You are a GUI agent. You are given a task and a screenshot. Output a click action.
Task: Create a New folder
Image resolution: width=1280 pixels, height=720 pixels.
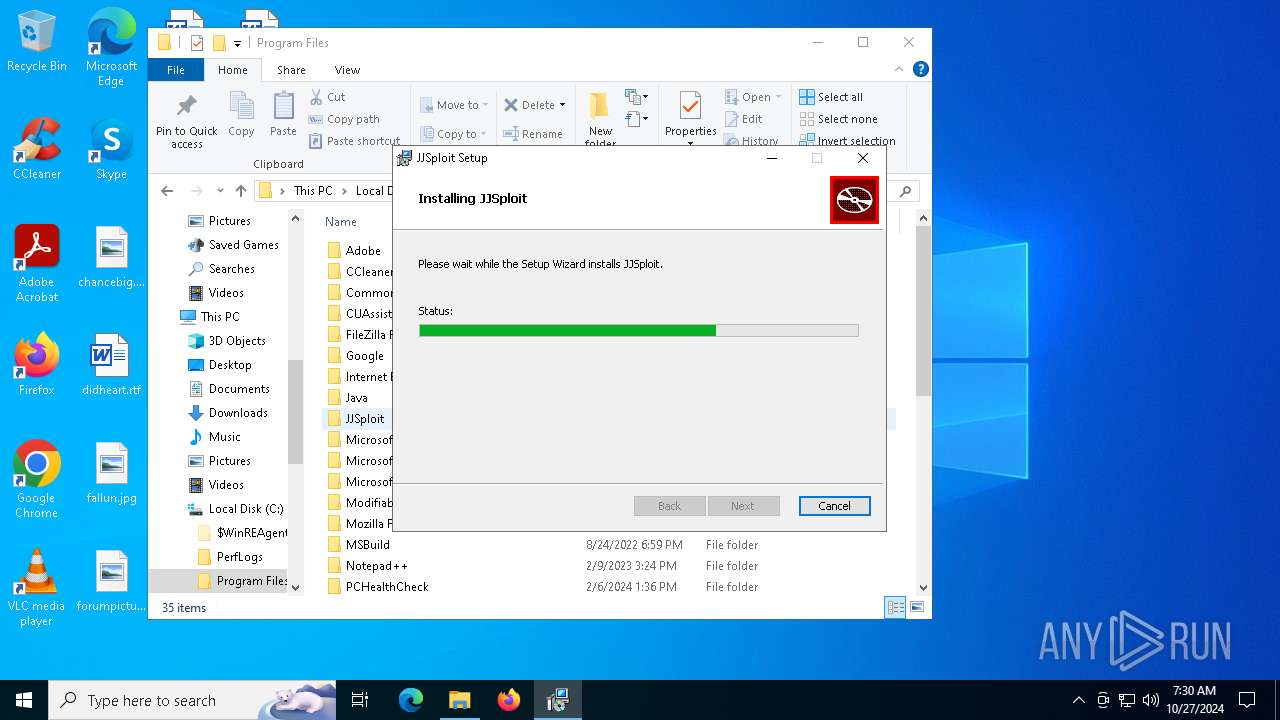click(600, 120)
